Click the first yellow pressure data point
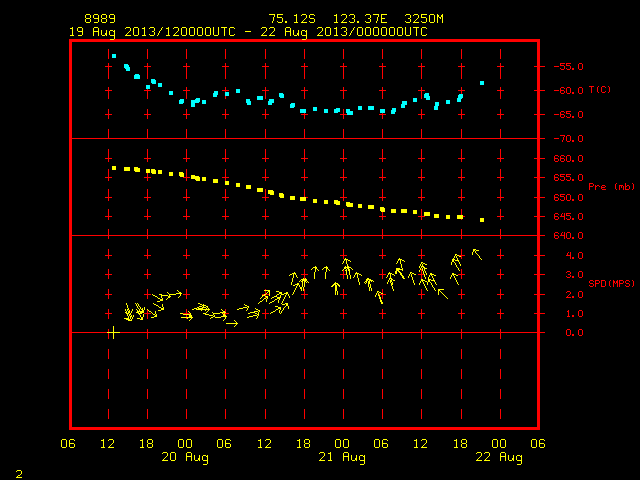640x480 pixels. [114, 168]
